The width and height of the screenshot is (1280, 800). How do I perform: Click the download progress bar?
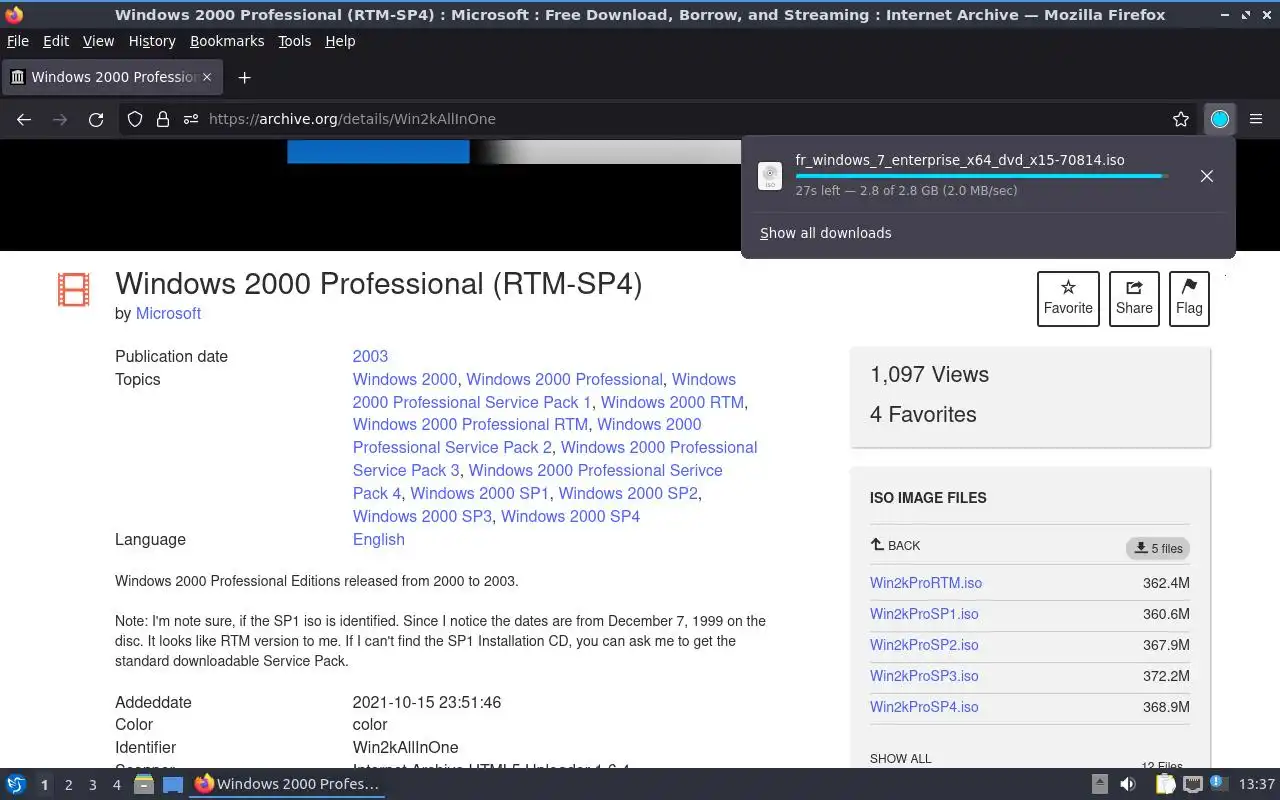pos(982,176)
